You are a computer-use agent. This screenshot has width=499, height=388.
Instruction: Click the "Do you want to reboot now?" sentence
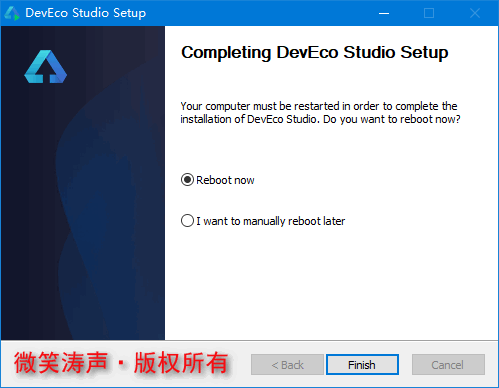392,119
